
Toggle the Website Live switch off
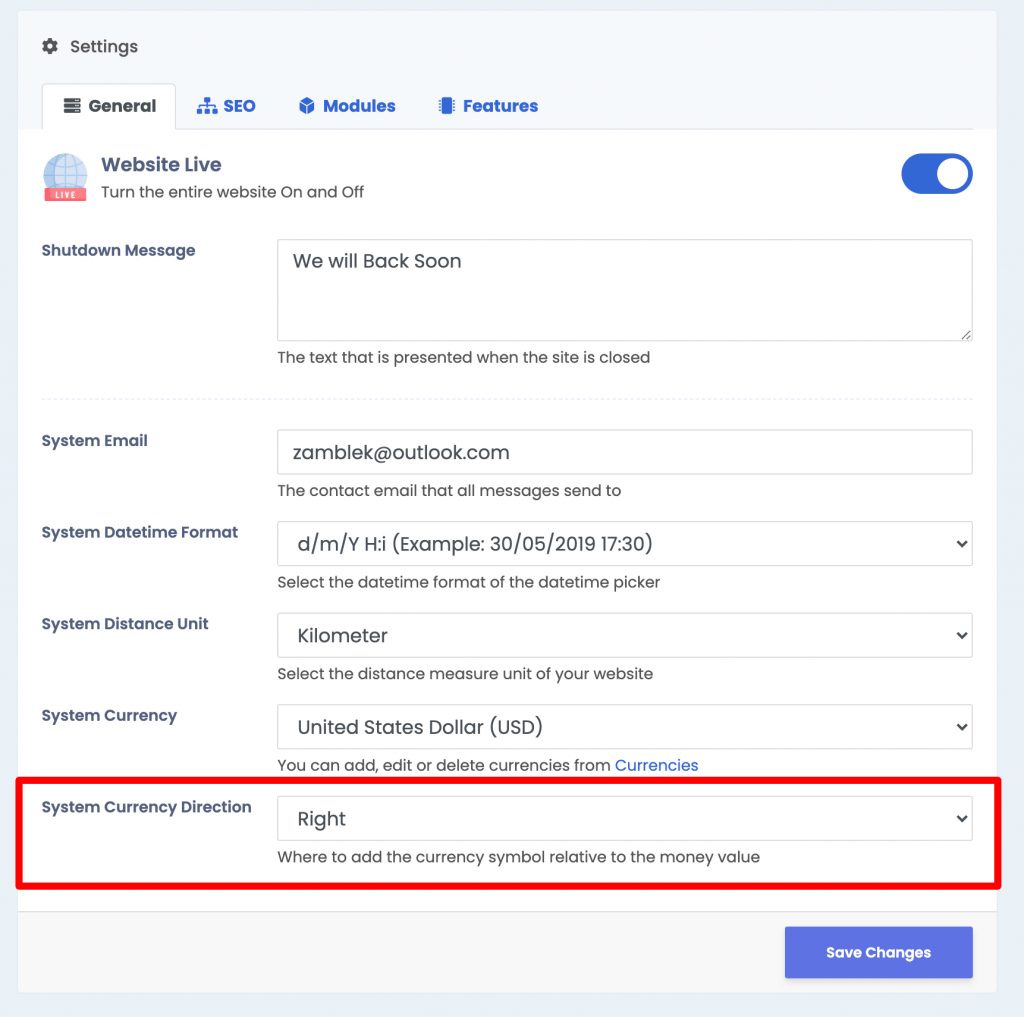pos(936,174)
